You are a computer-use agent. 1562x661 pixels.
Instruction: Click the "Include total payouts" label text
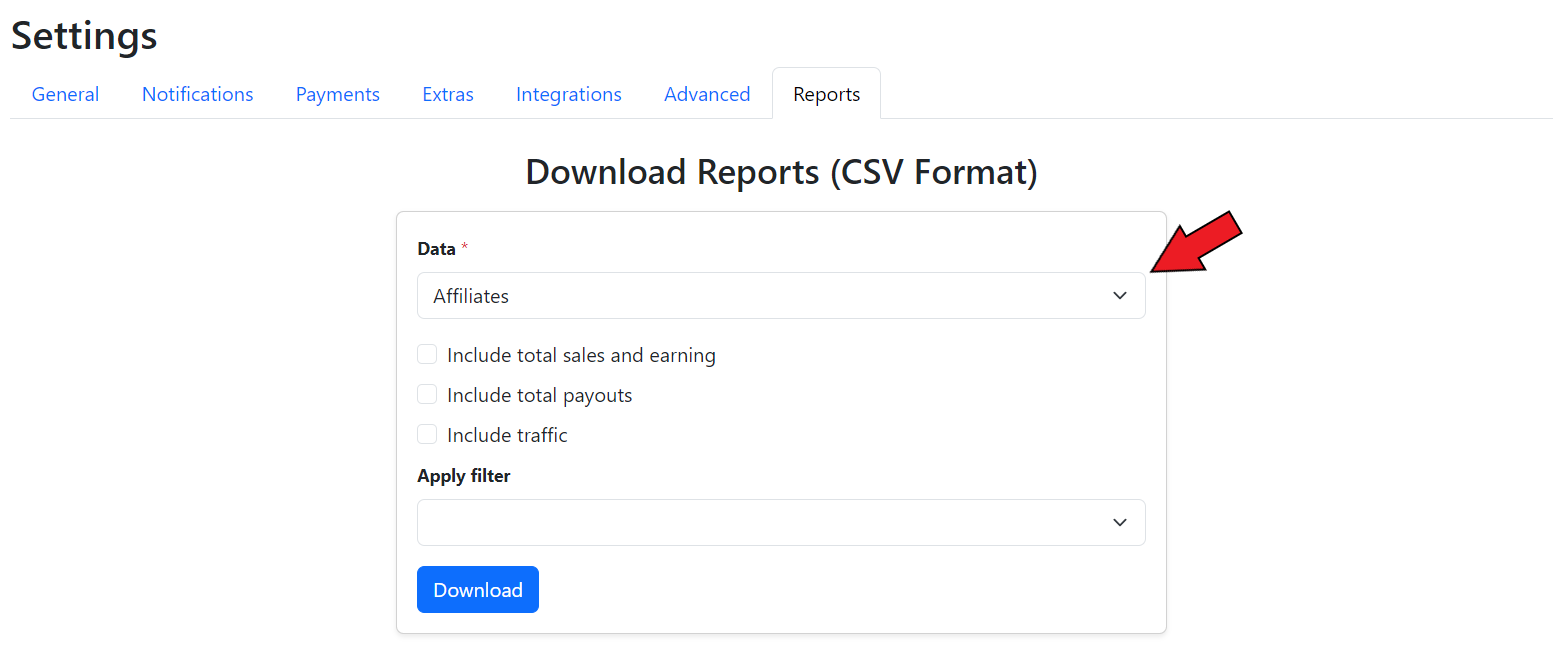coord(539,395)
